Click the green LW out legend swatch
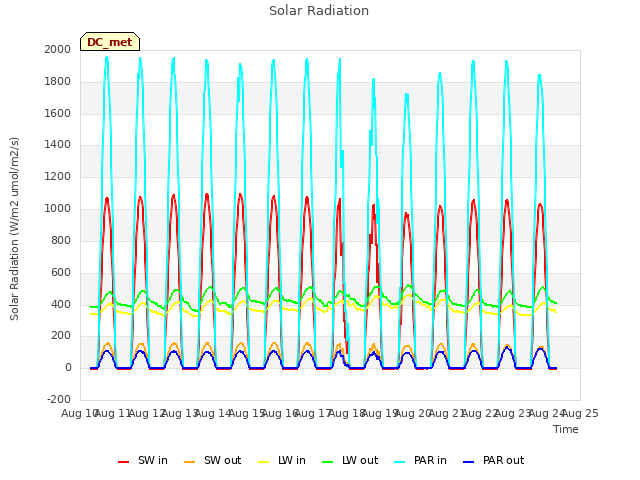 click(327, 462)
